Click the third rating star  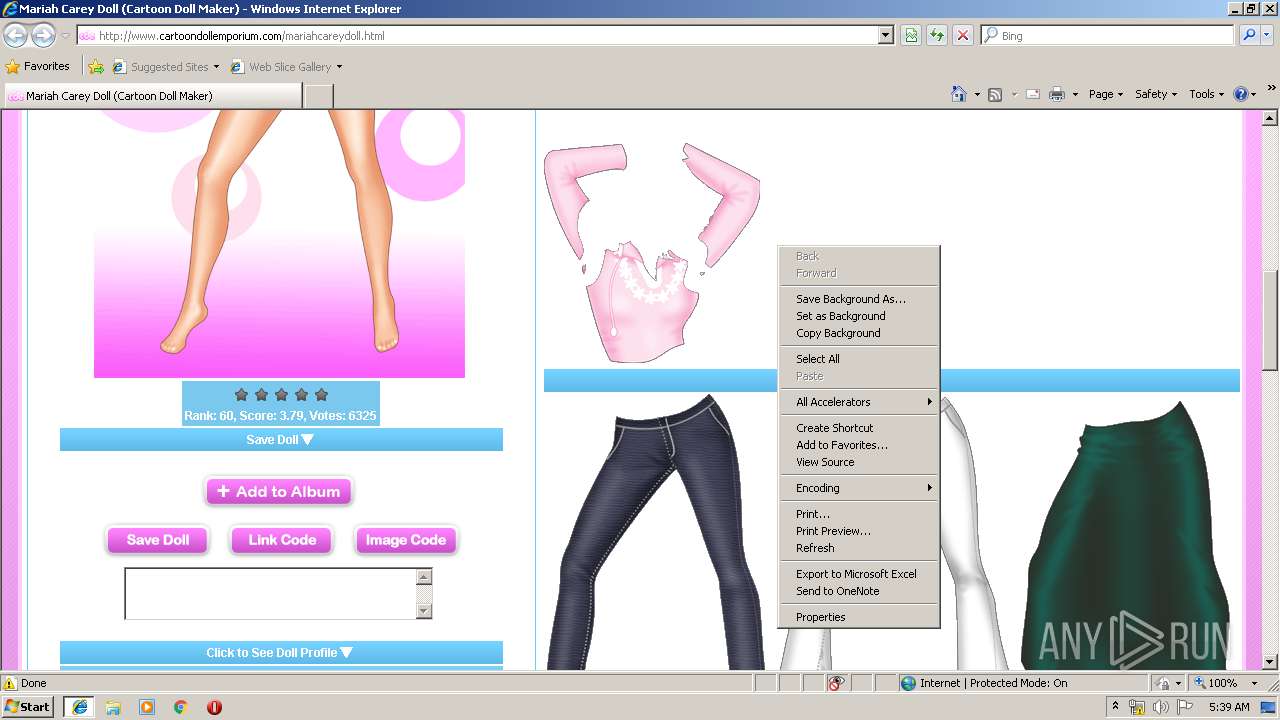[281, 394]
